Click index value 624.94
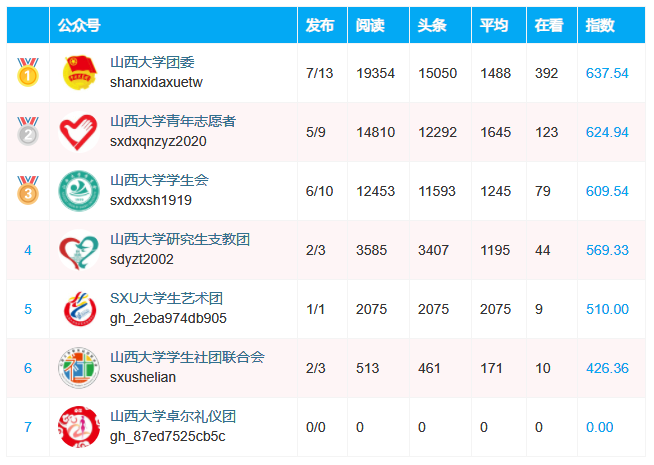The height and width of the screenshot is (465, 654). tap(607, 132)
